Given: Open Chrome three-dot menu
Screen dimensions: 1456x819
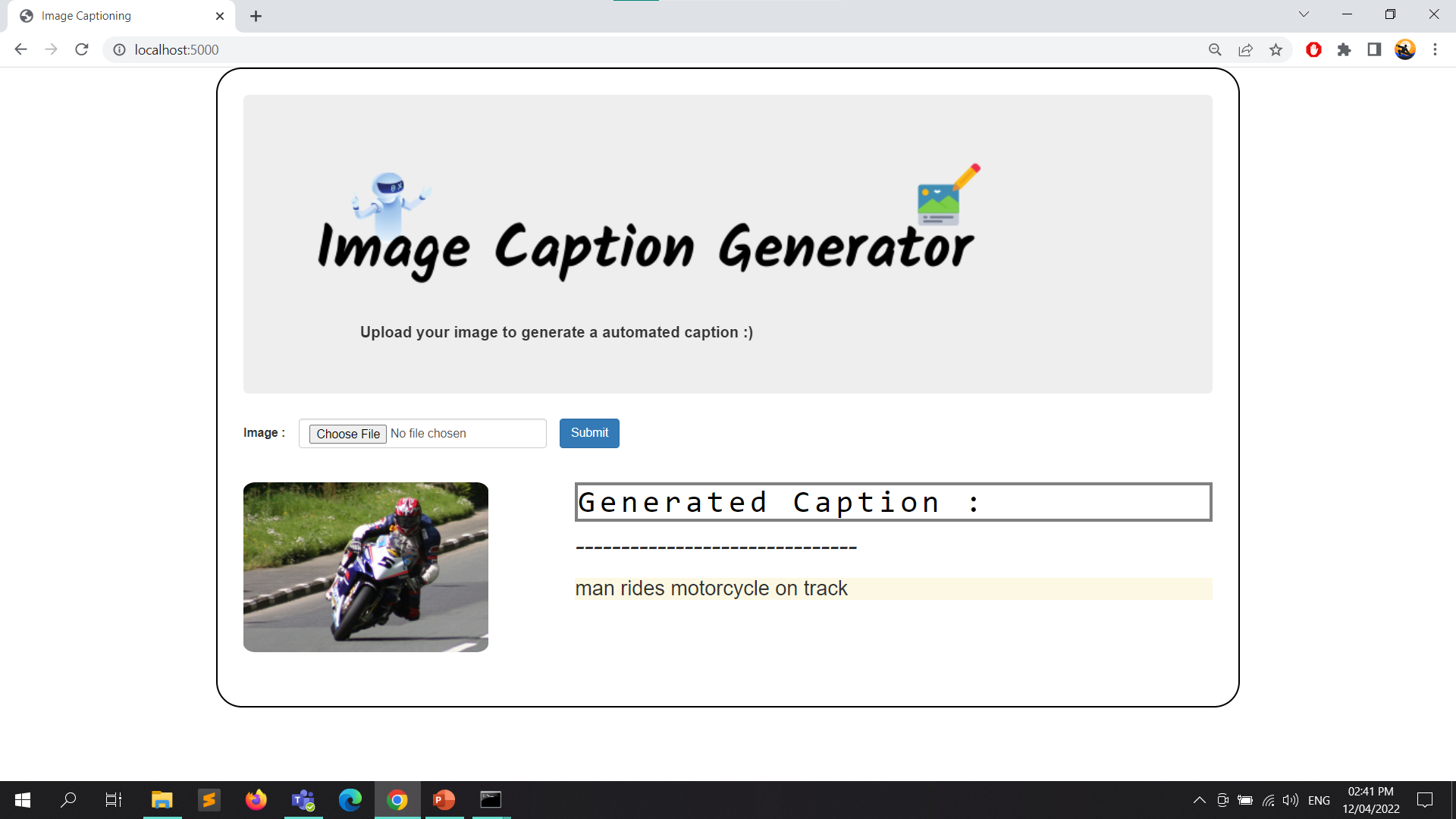Looking at the screenshot, I should pyautogui.click(x=1435, y=50).
